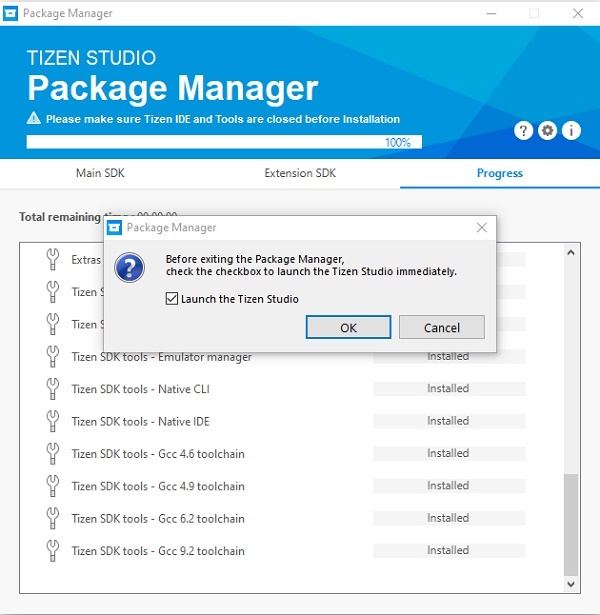Image resolution: width=600 pixels, height=615 pixels.
Task: Click Installed status for Native IDE
Action: [448, 421]
